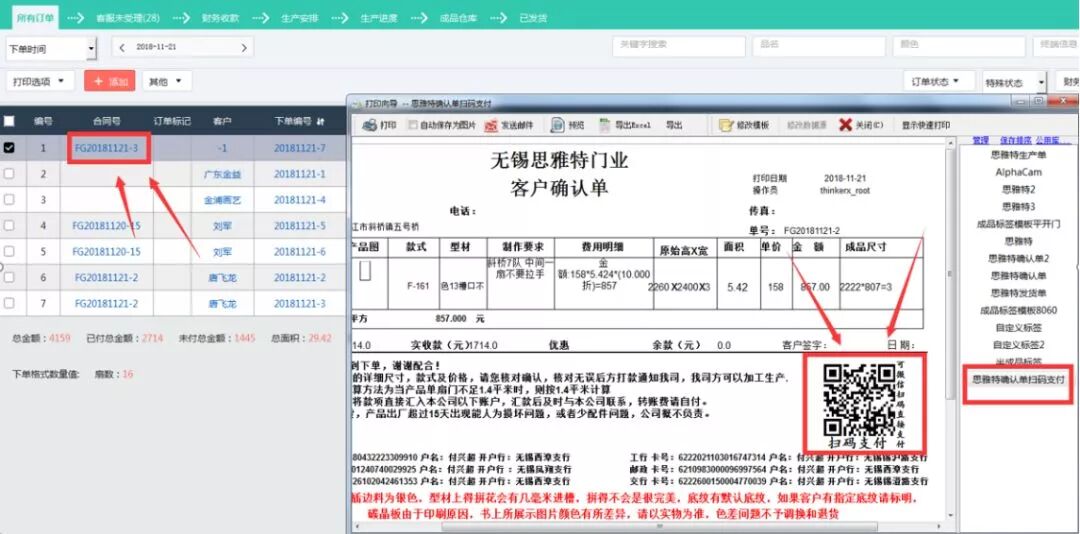The image size is (1080, 534).
Task: Check the checkbox for row 7
Action: (9, 303)
